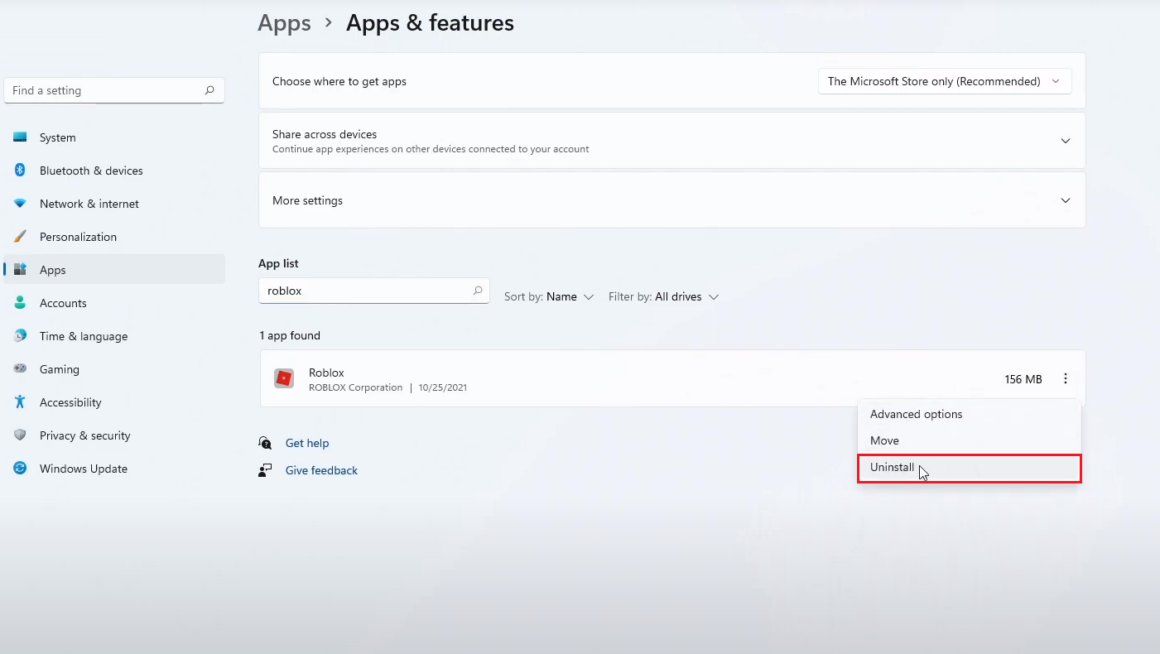Open Filter by All drives dropdown
Screen dimensions: 1160x654
(663, 297)
